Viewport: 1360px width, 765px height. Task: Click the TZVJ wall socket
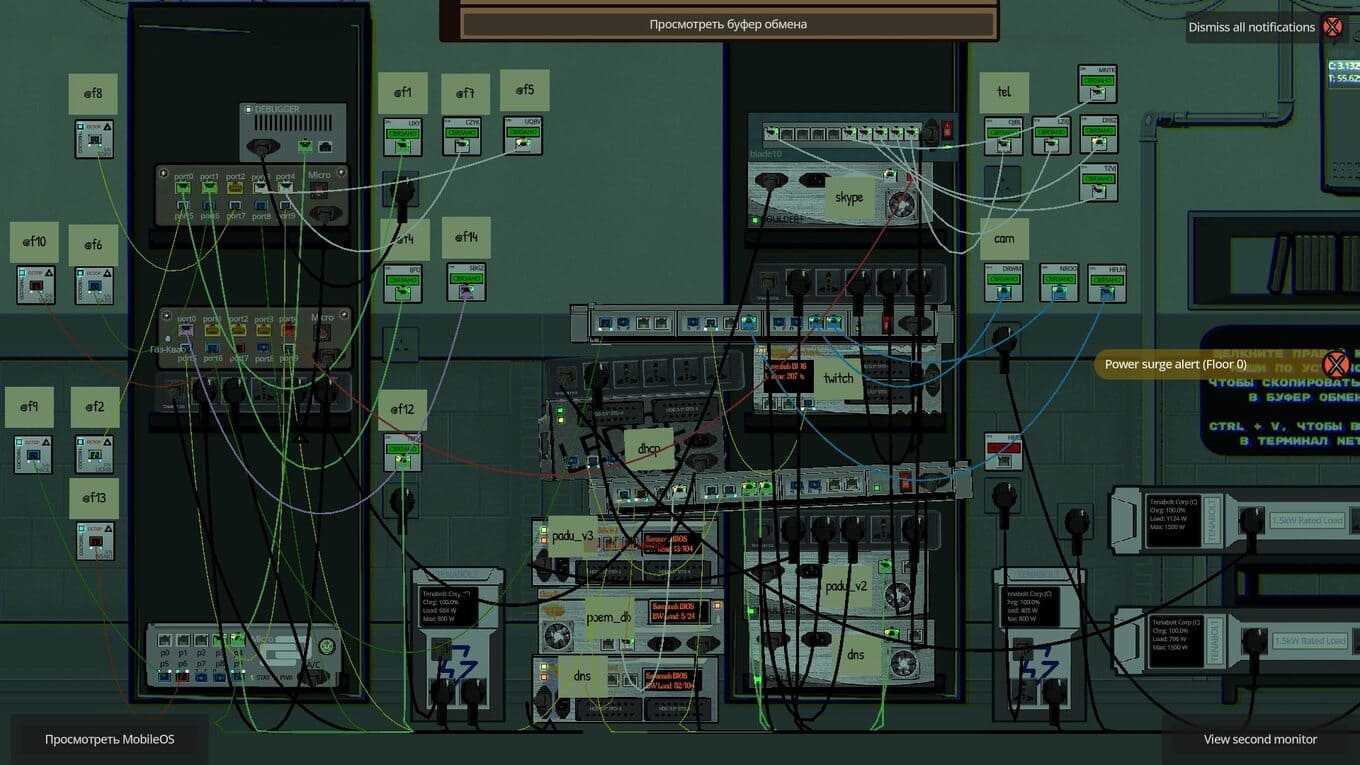[x=1098, y=183]
